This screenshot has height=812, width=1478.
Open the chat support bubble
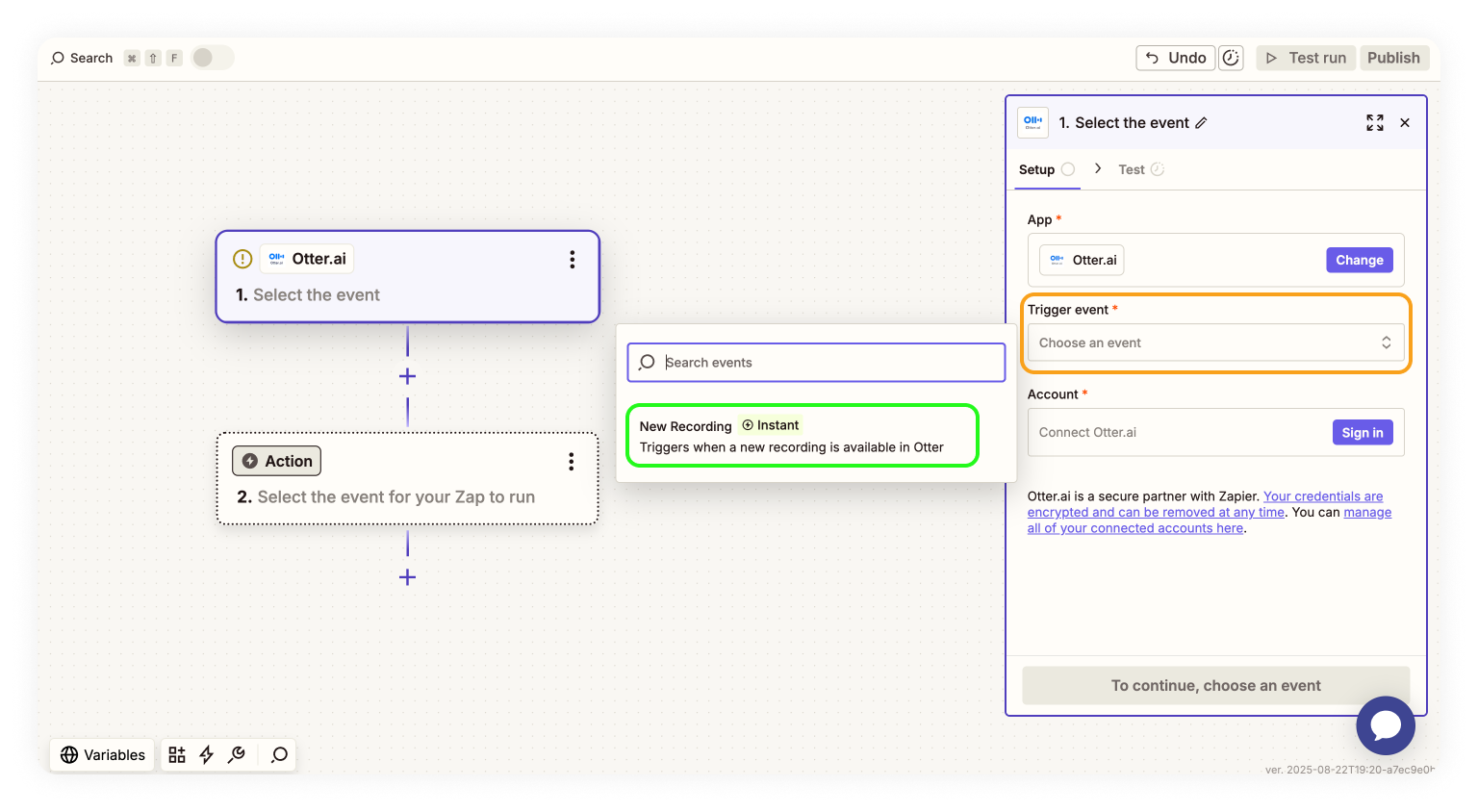tap(1385, 725)
